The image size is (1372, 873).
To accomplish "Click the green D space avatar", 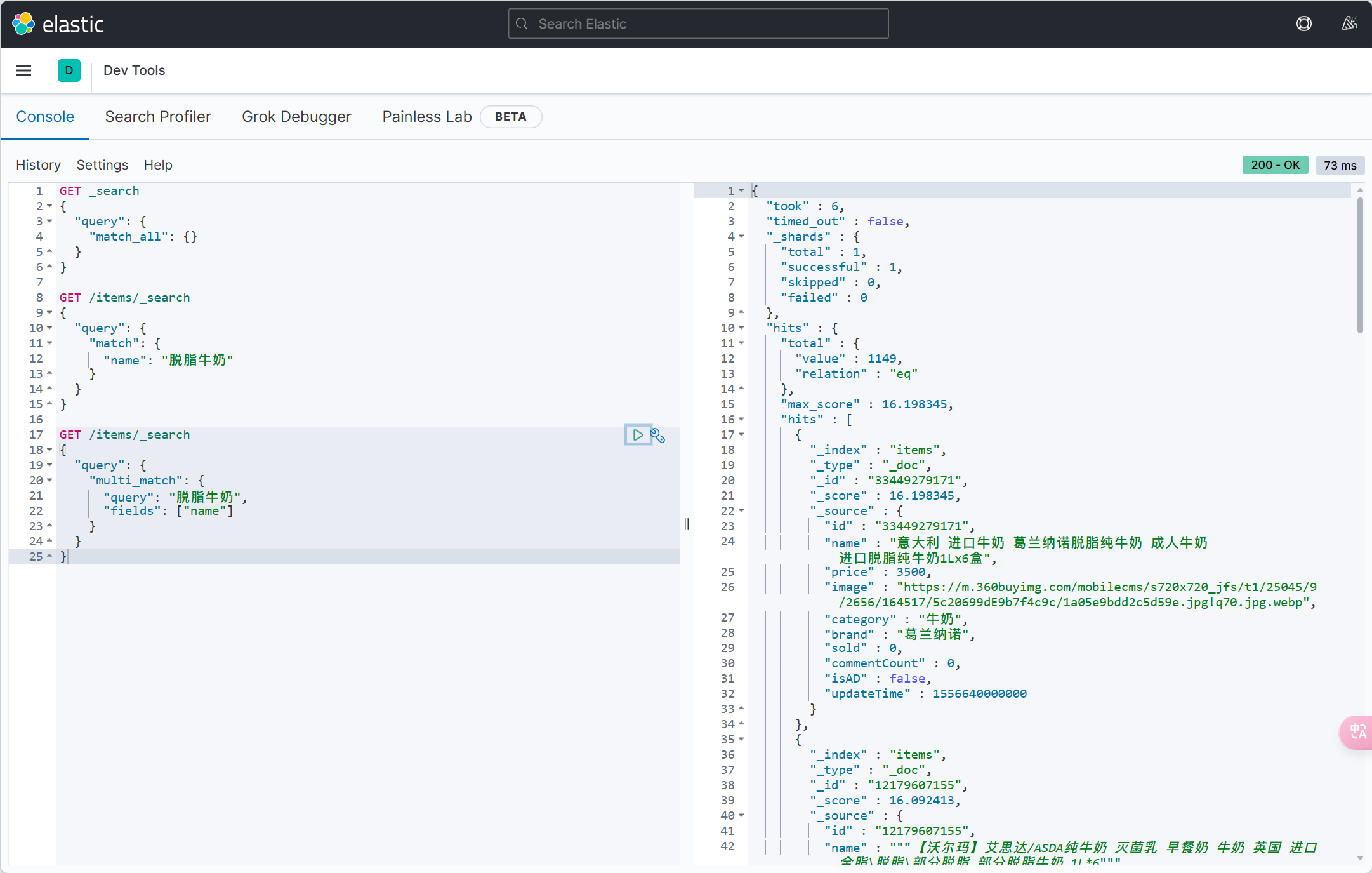I will 69,70.
